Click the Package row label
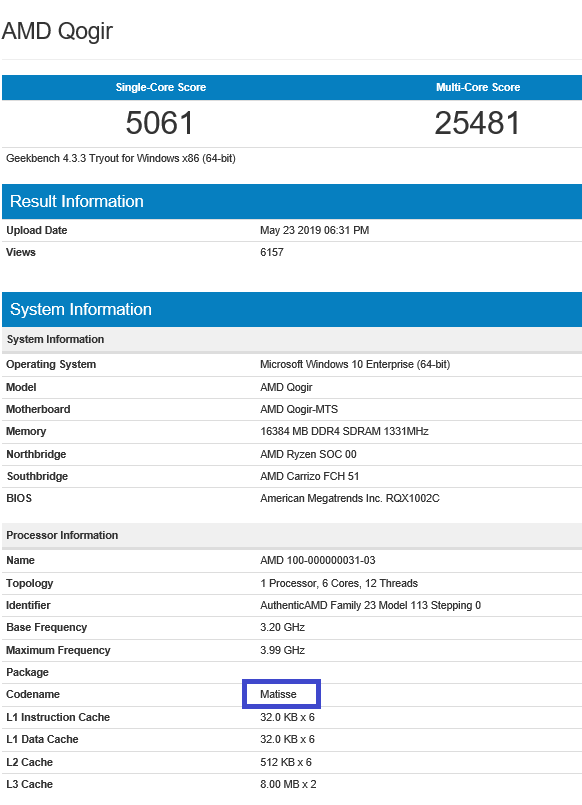 click(27, 673)
